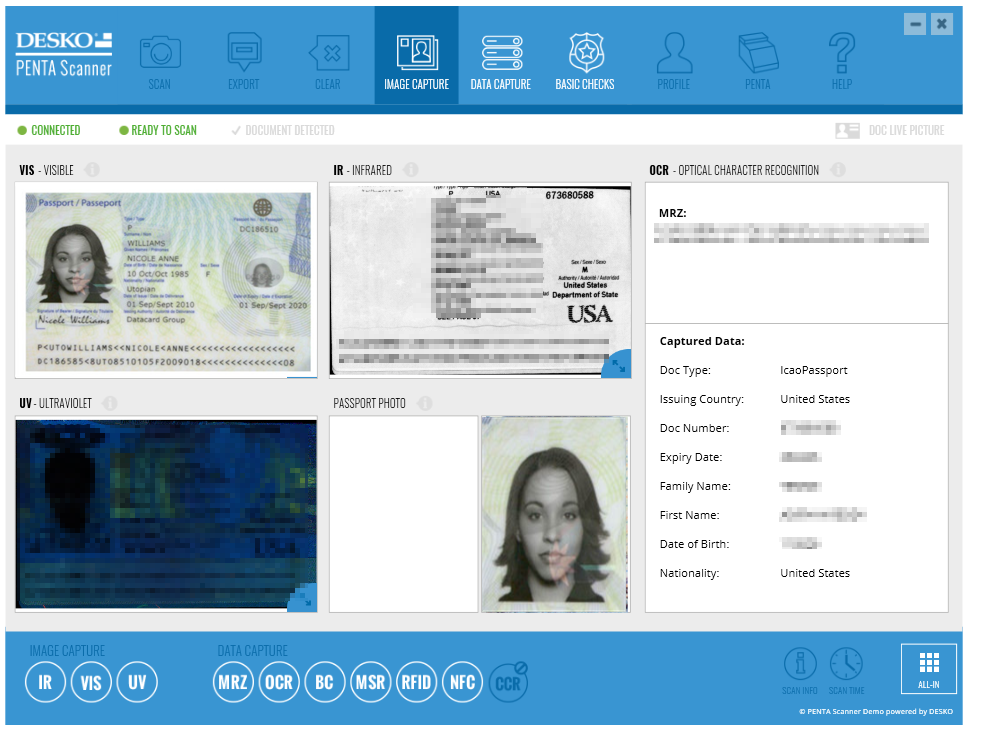Open BASIC CHECKS

coord(585,55)
